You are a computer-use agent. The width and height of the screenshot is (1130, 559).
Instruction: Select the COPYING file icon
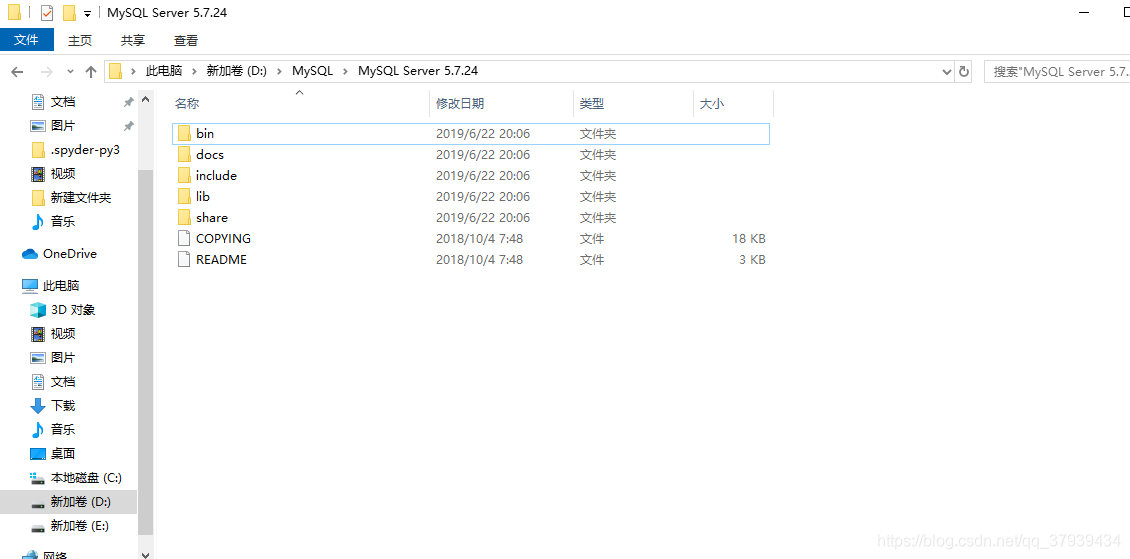tap(184, 238)
